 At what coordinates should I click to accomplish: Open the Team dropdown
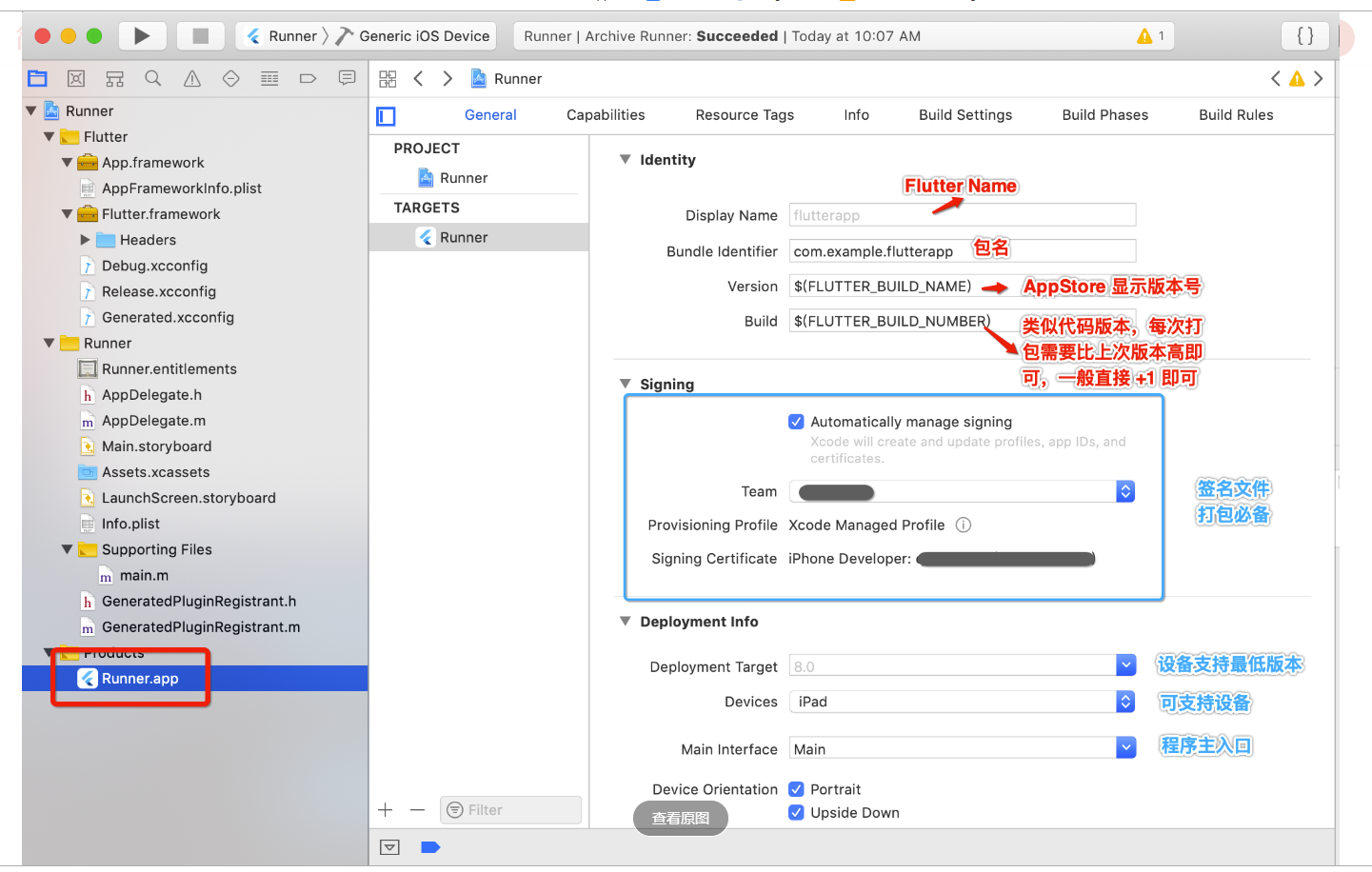tap(962, 492)
